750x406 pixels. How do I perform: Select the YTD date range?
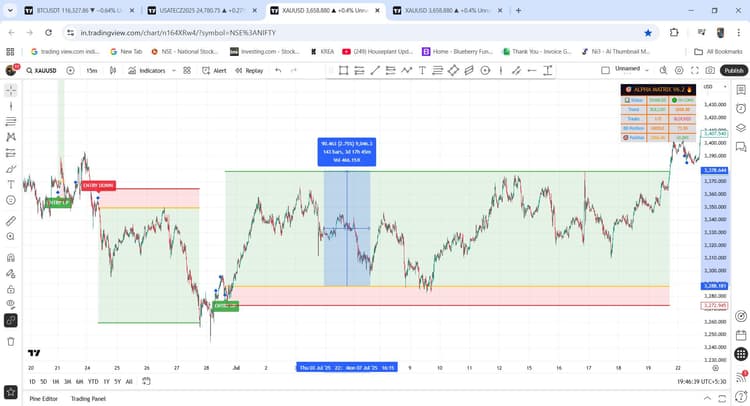(x=93, y=381)
